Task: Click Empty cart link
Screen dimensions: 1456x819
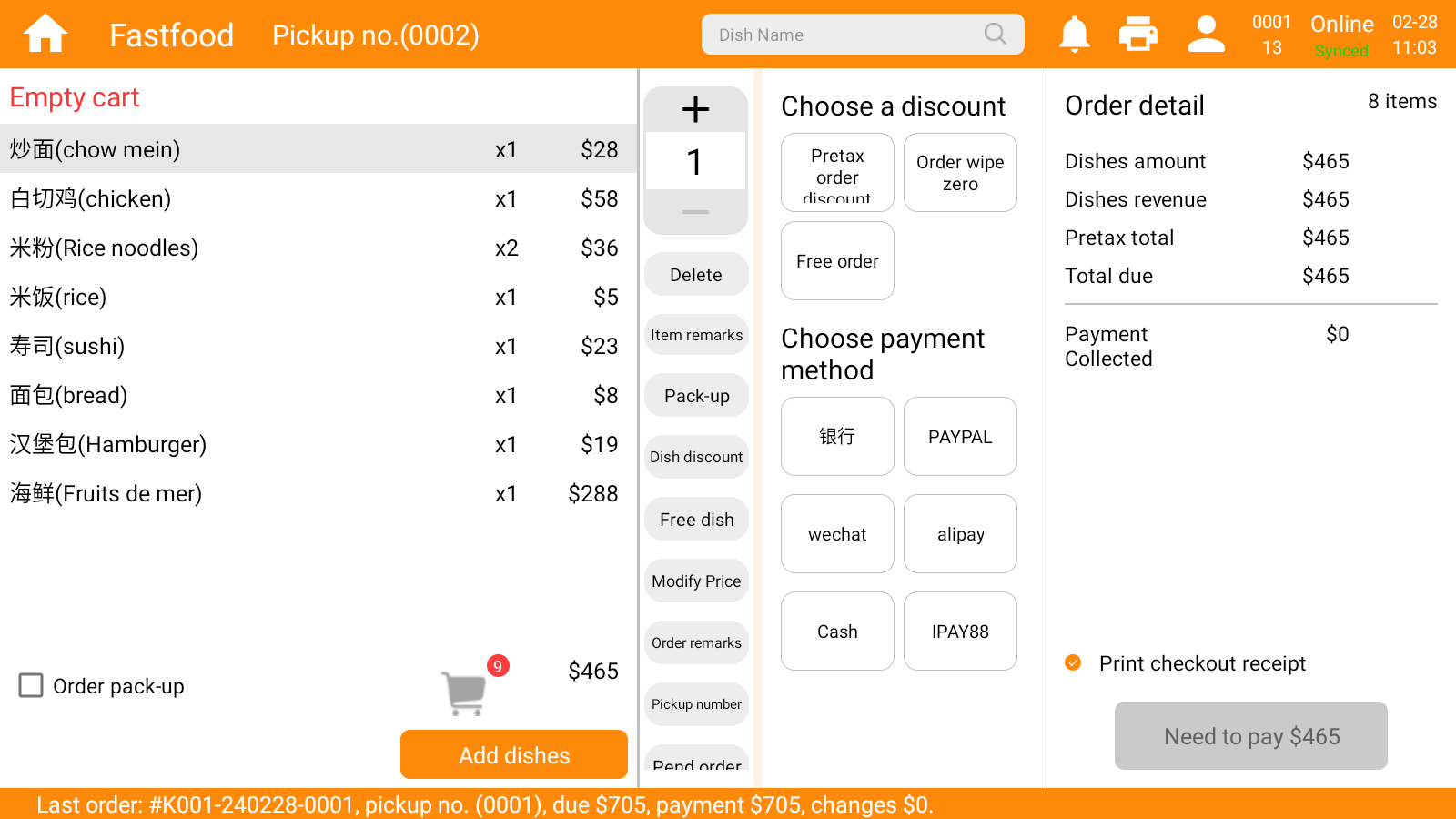Action: point(75,97)
